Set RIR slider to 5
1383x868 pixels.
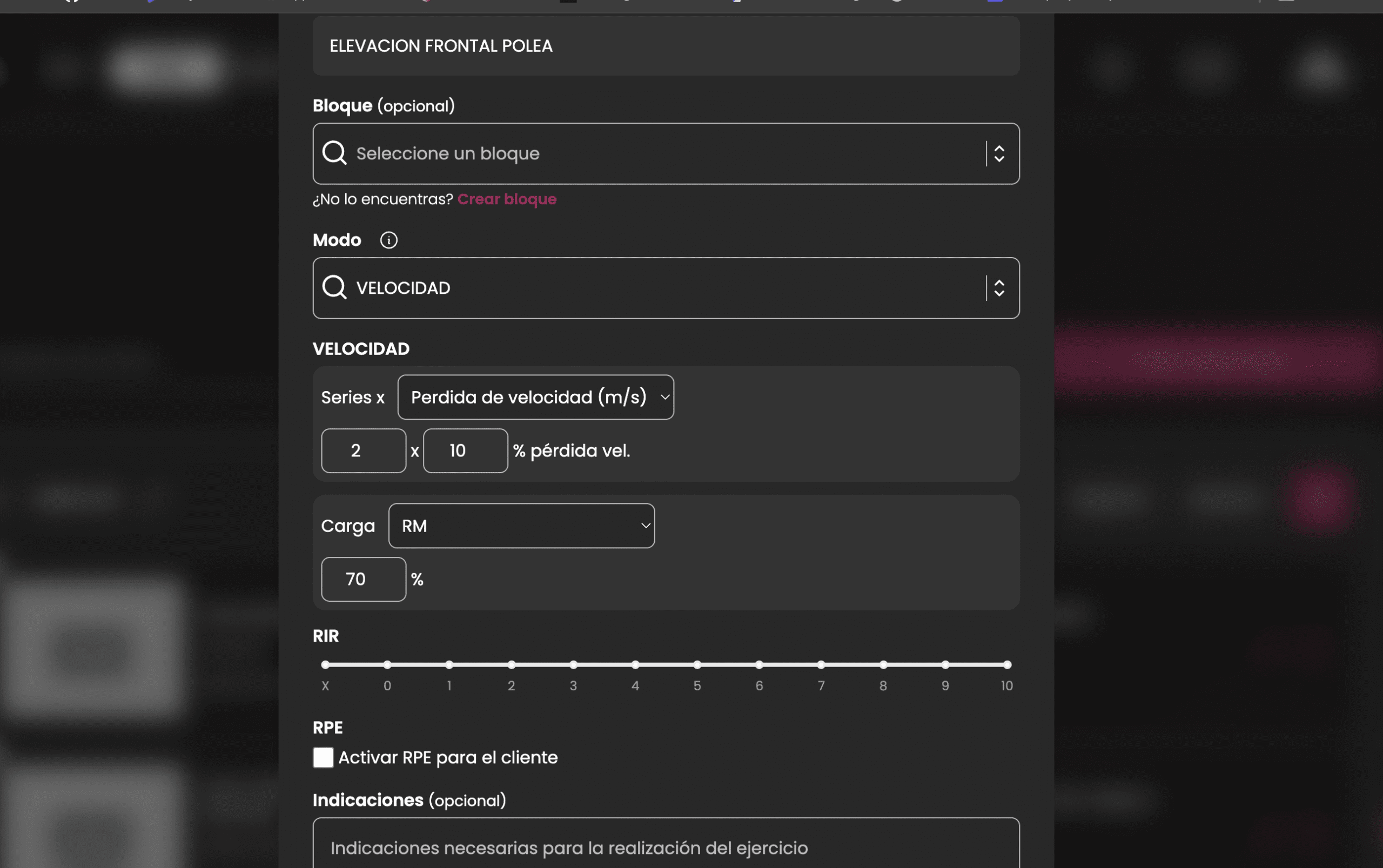[x=697, y=665]
